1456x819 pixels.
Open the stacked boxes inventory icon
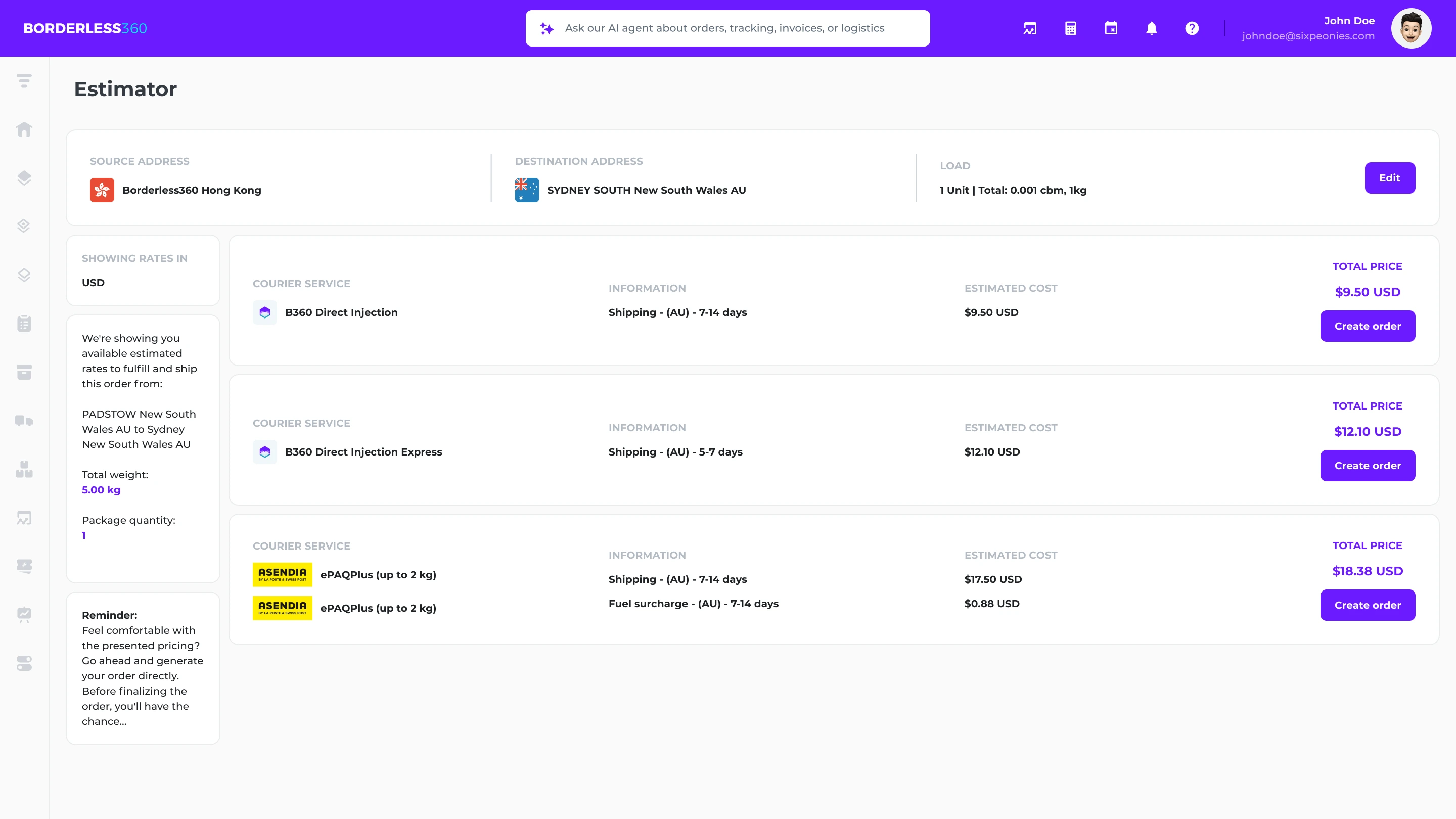click(x=24, y=469)
